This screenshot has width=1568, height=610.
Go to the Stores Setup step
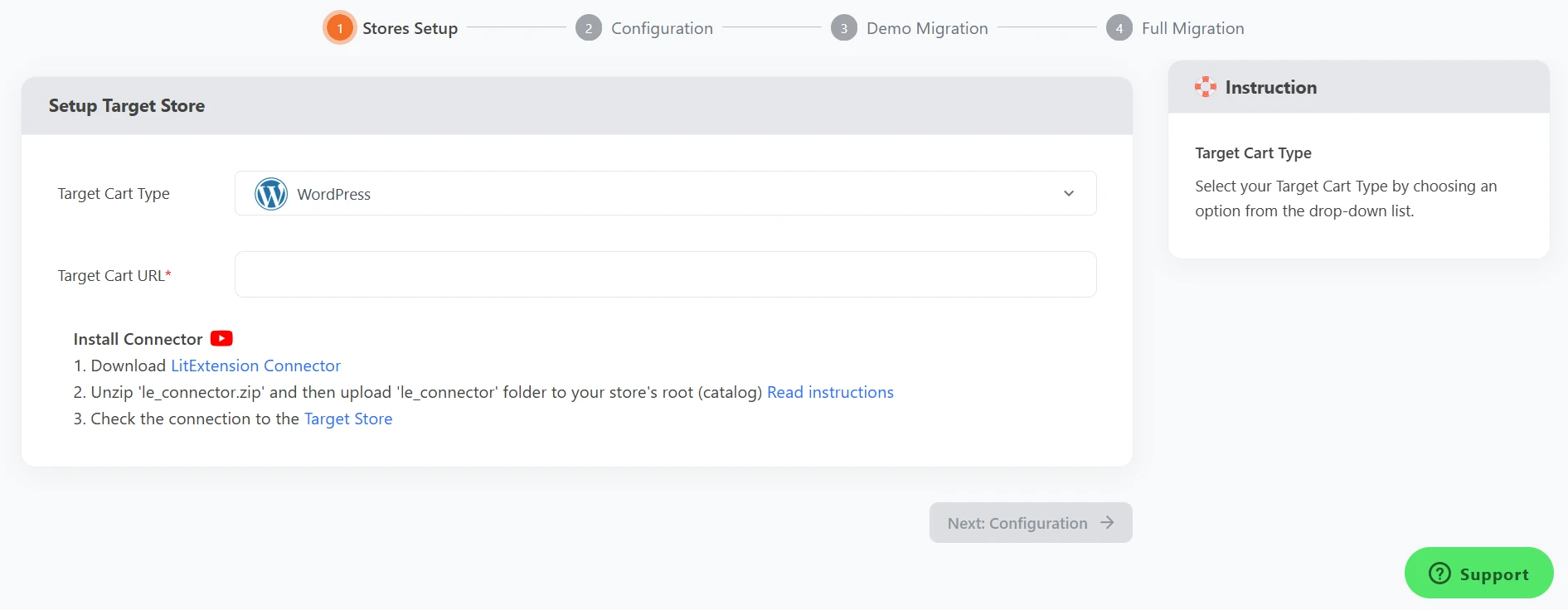(x=410, y=28)
